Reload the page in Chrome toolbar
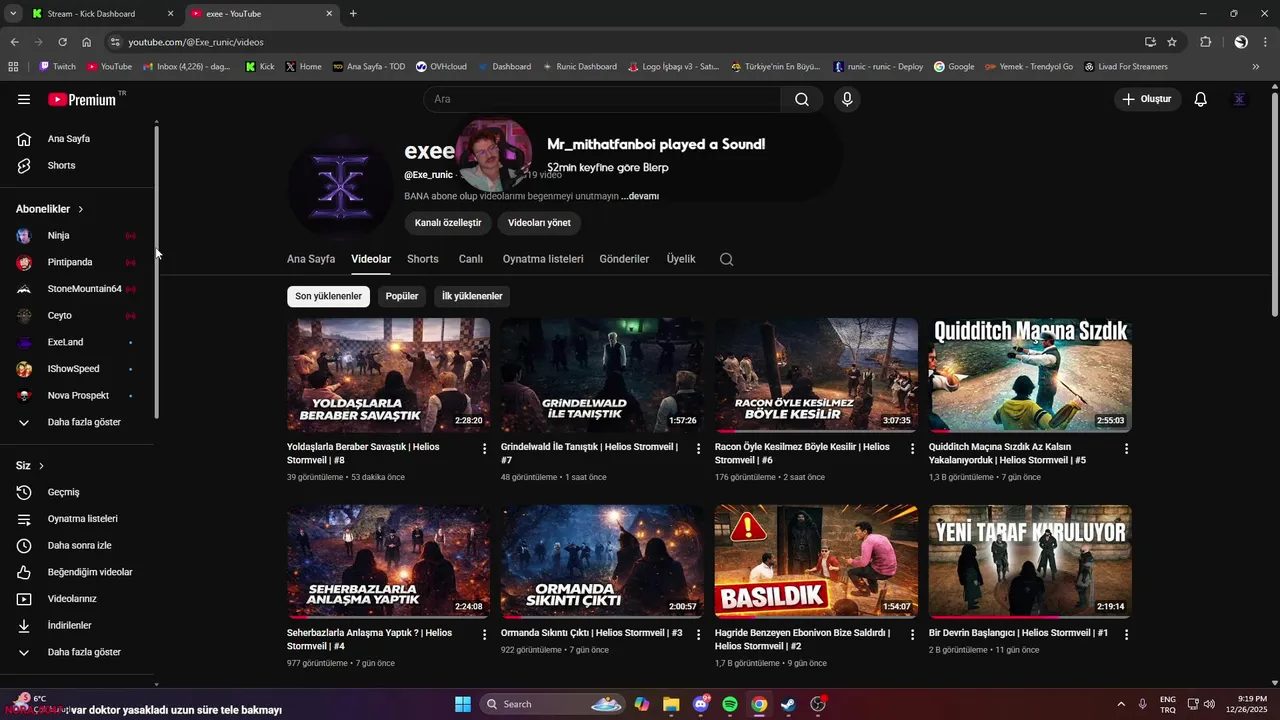Image resolution: width=1280 pixels, height=720 pixels. click(62, 42)
